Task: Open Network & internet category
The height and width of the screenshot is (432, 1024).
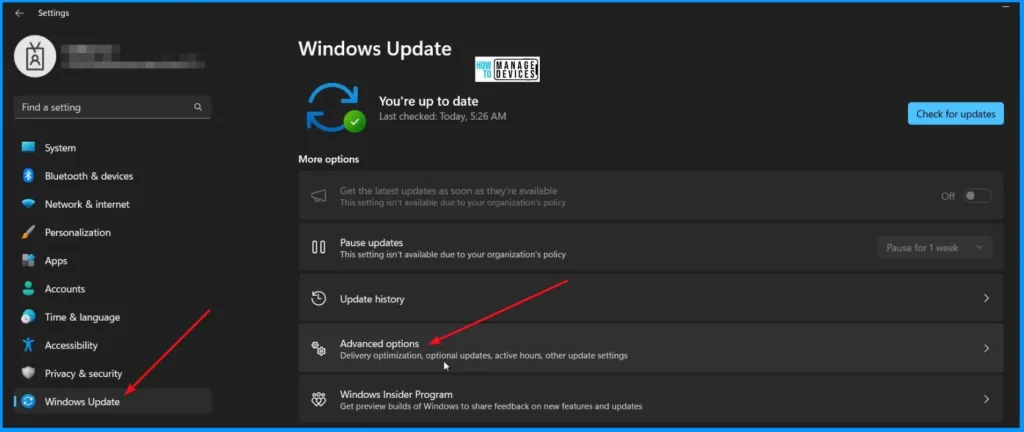Action: 113,204
